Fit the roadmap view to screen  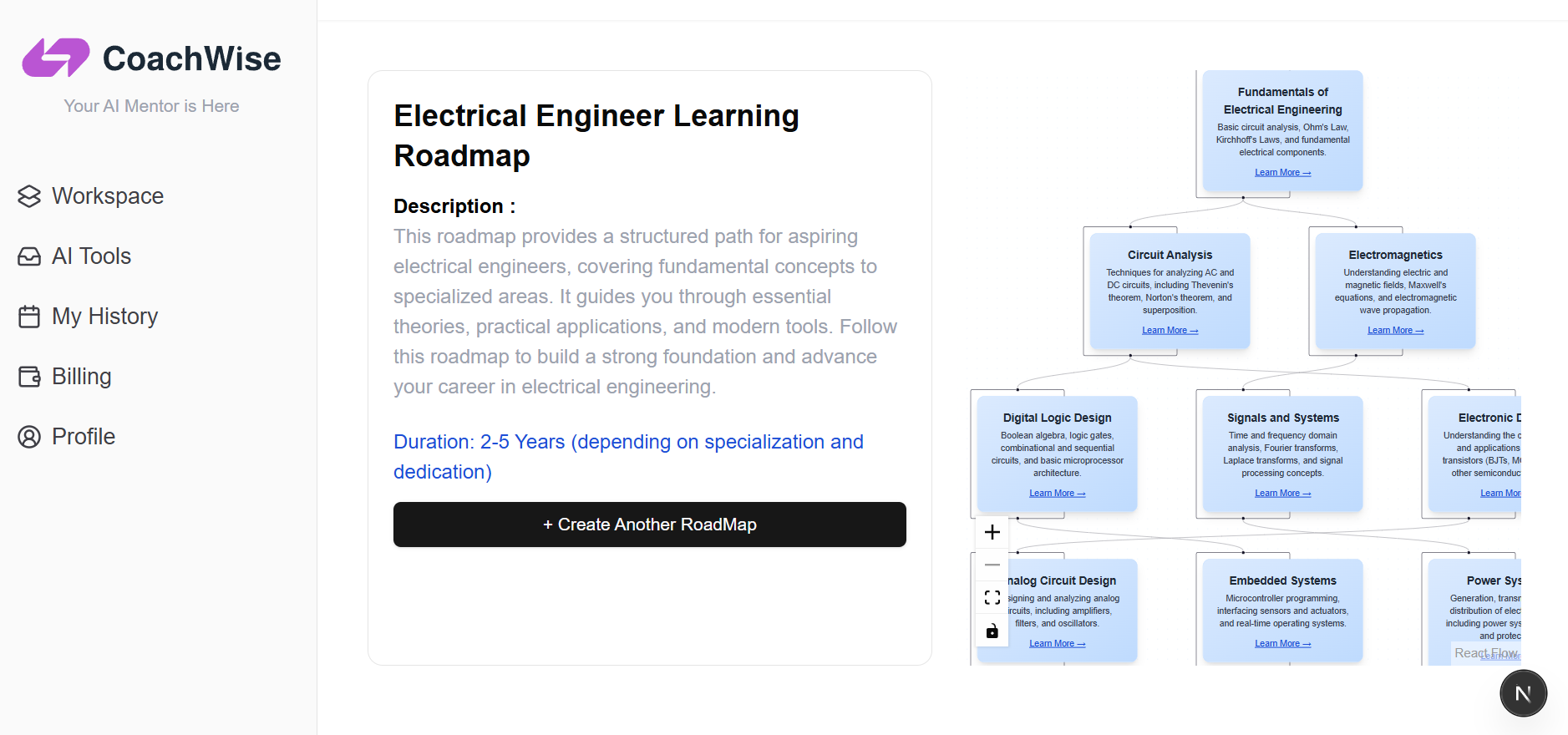tap(992, 598)
